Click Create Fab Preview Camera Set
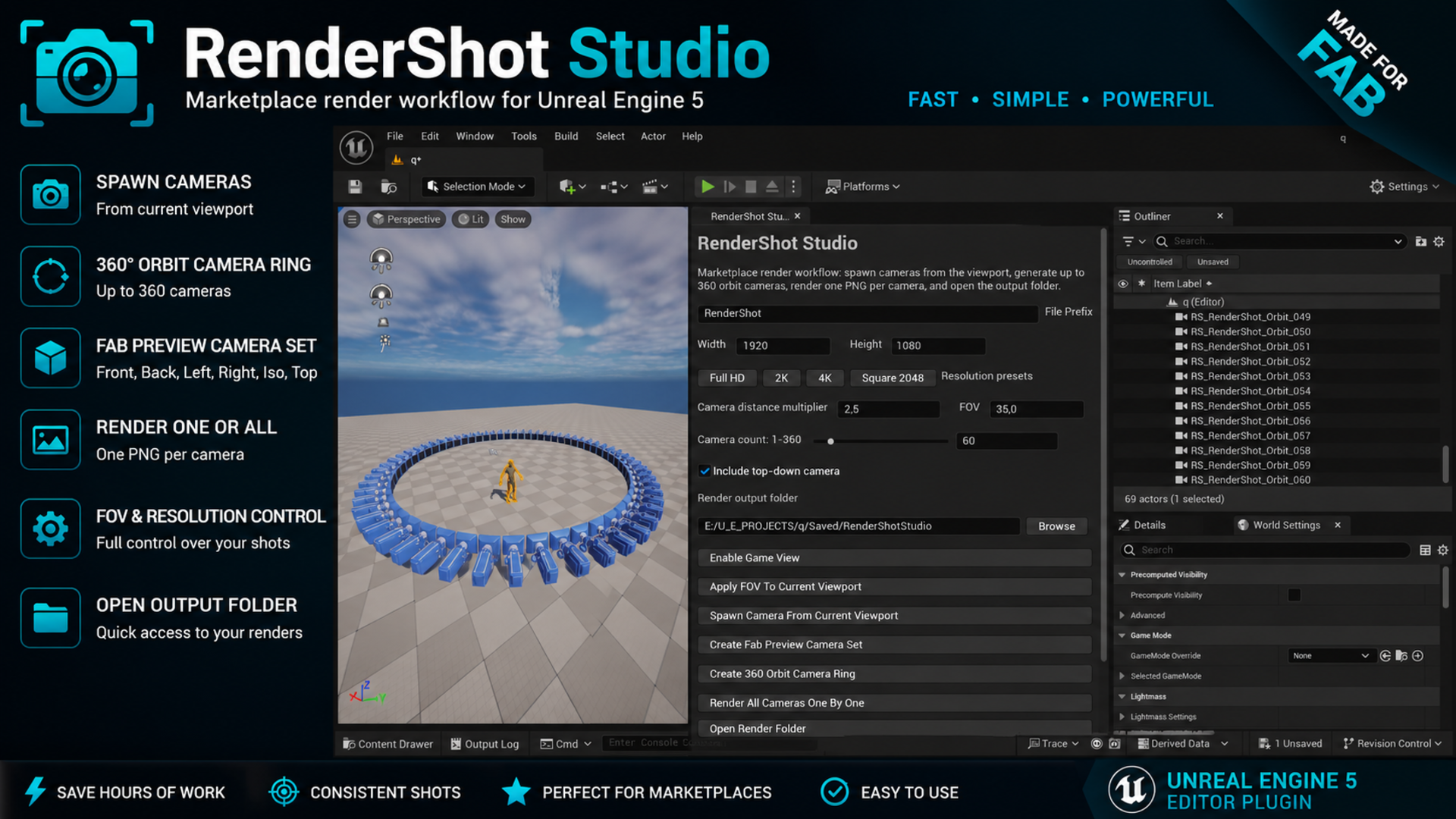 coord(894,645)
